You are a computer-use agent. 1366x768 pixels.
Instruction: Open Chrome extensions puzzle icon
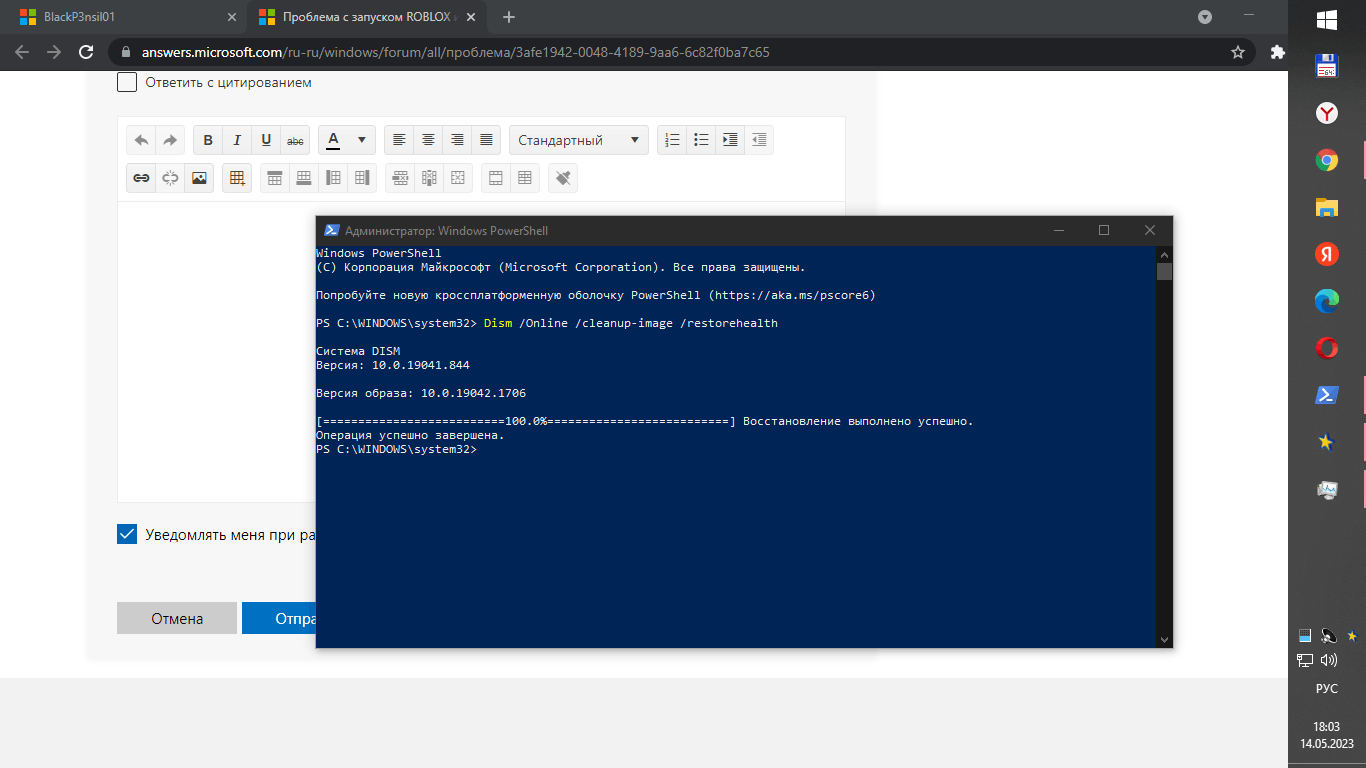(x=1276, y=52)
